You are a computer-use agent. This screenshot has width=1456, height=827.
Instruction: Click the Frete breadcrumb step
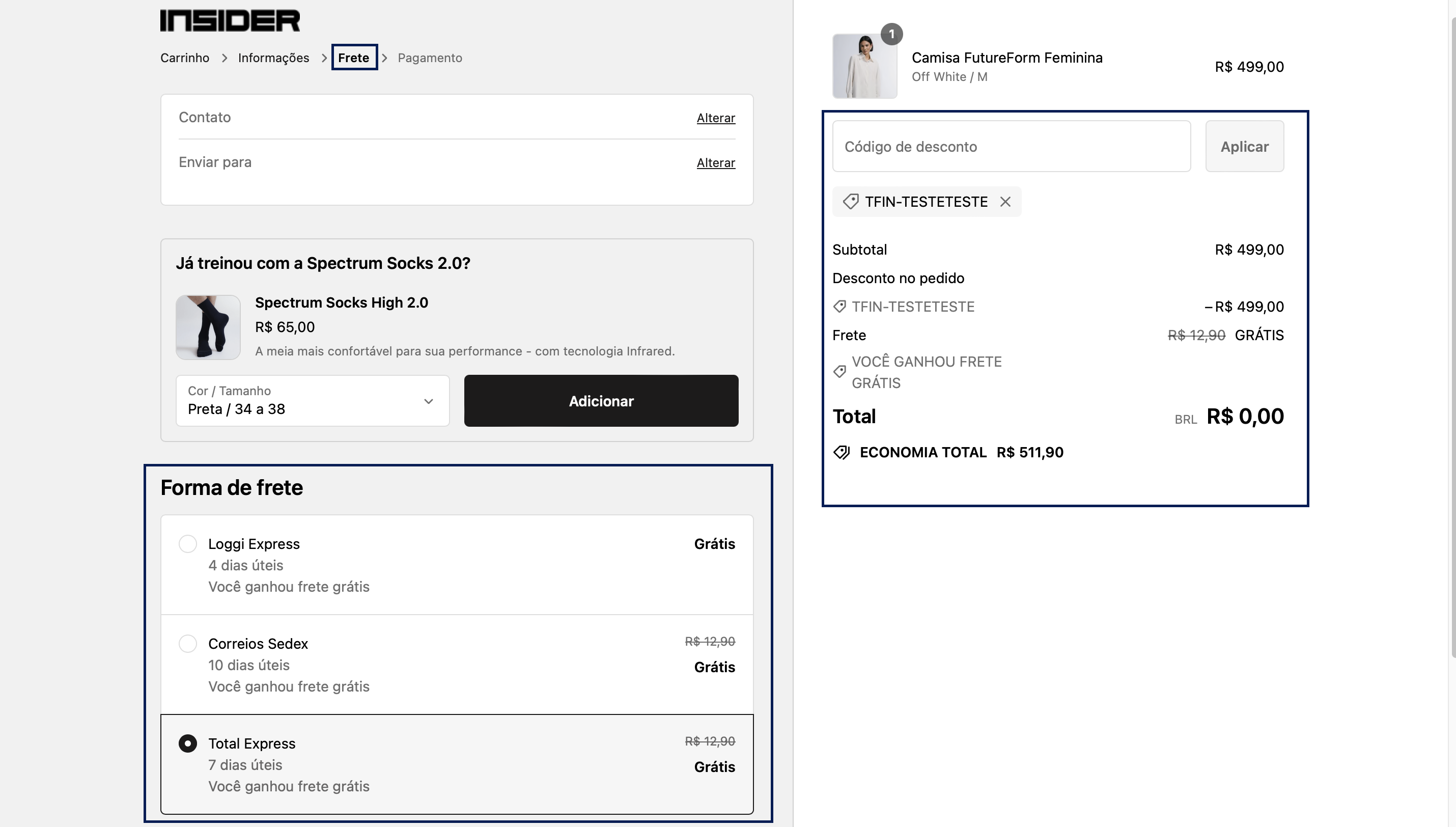click(x=354, y=58)
